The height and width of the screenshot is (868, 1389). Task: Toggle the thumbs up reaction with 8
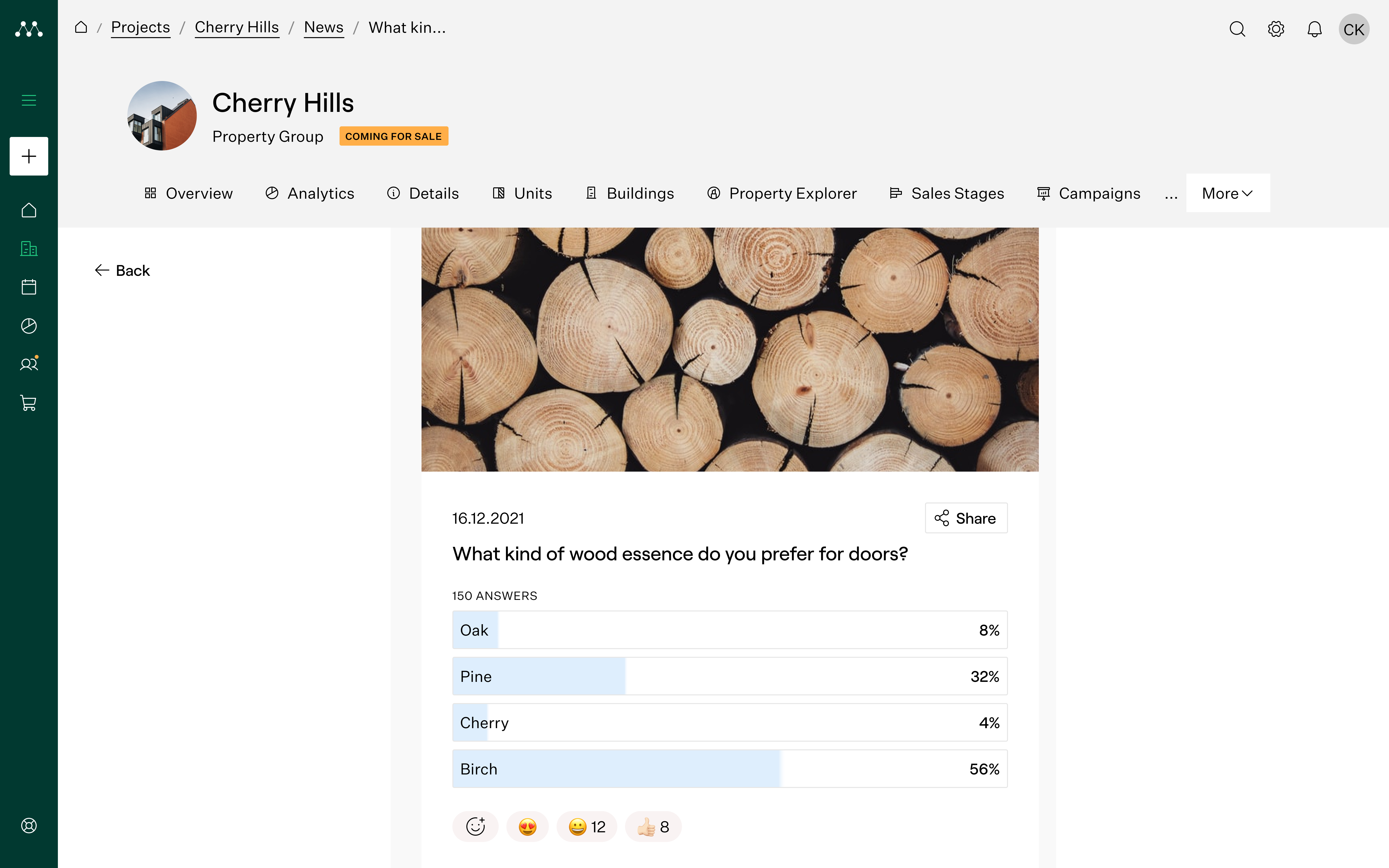[x=653, y=827]
